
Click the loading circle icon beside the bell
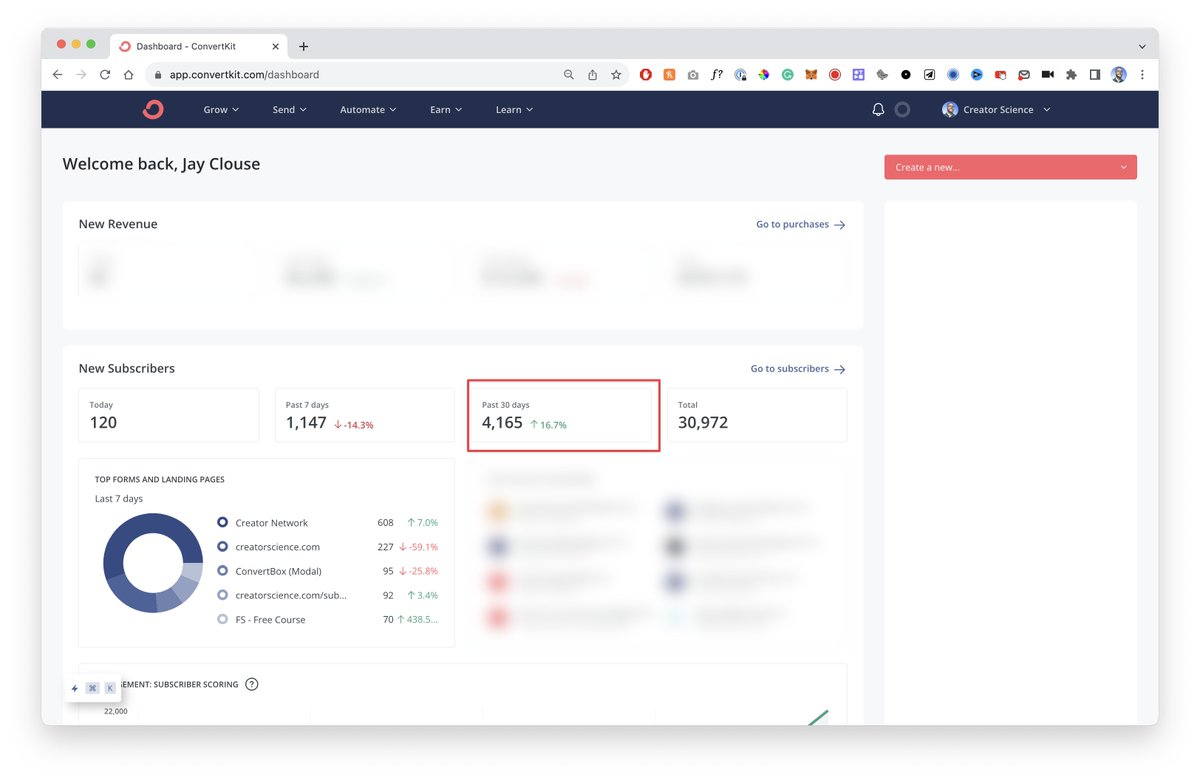click(902, 110)
